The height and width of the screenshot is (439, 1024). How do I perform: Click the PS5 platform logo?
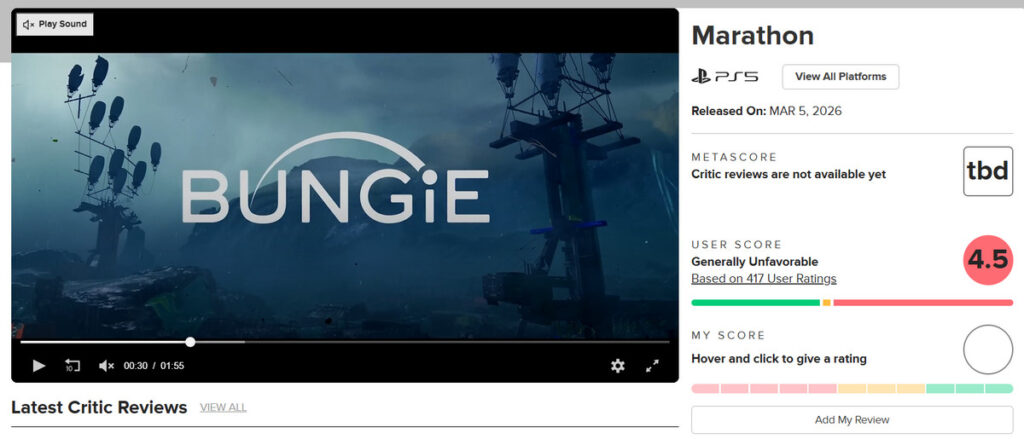point(725,76)
